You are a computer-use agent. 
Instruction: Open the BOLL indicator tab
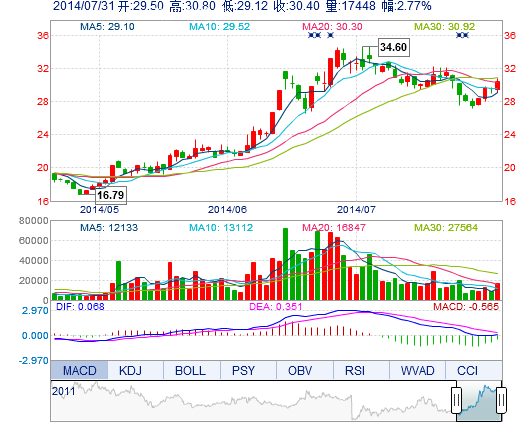[190, 370]
